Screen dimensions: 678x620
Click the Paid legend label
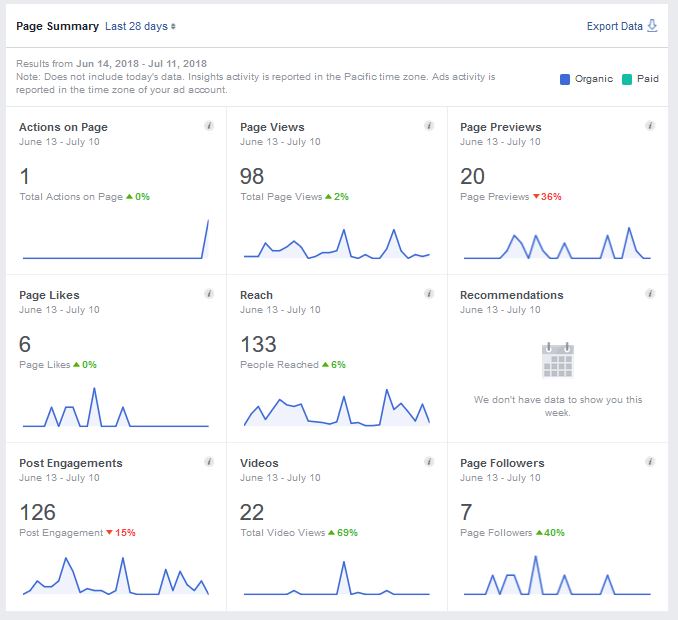[x=648, y=79]
